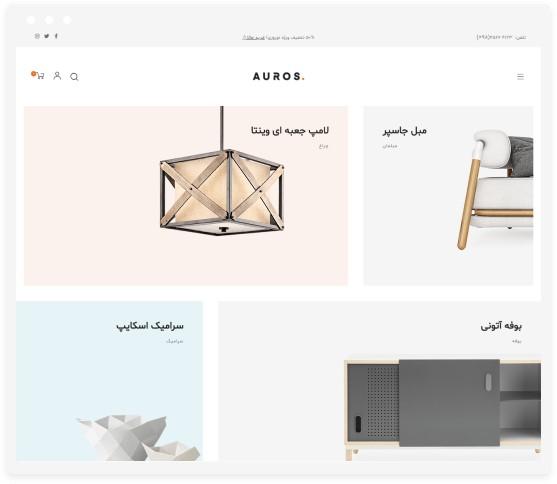The image size is (557, 484).
Task: Open the بوفه آتونی product title
Action: [501, 326]
